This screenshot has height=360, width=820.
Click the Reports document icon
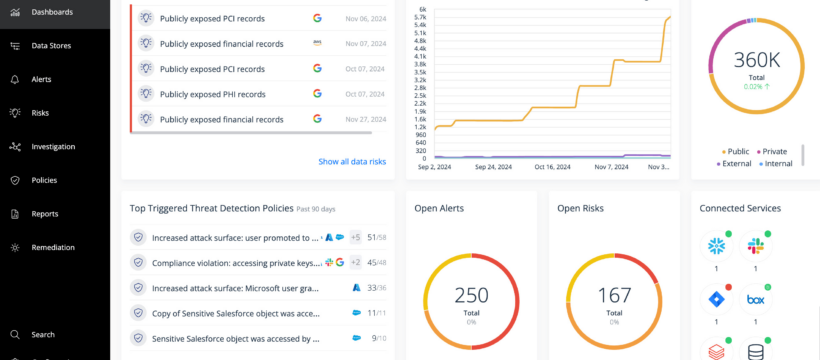(15, 214)
